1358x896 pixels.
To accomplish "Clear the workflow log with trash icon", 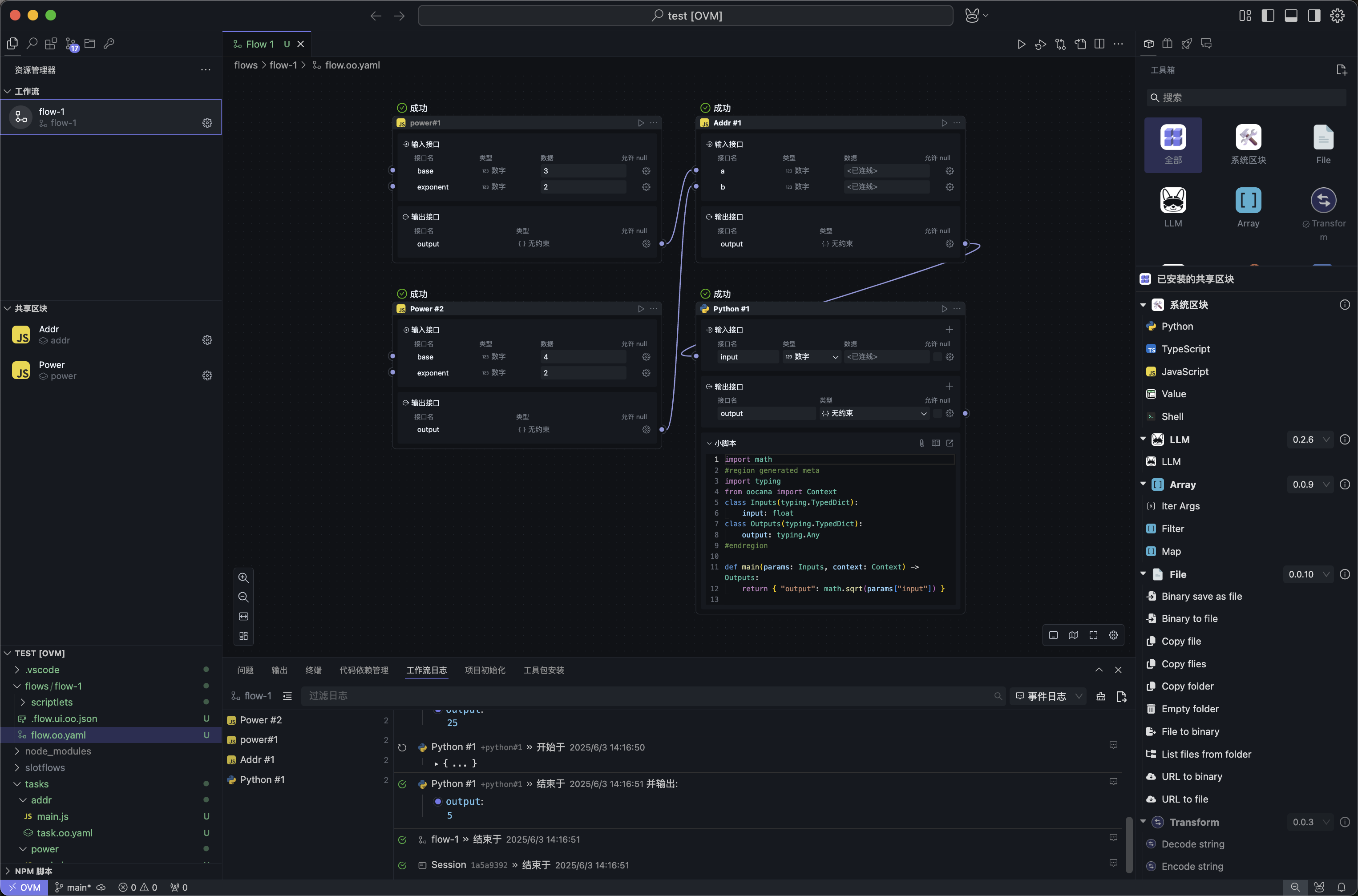I will [1100, 696].
